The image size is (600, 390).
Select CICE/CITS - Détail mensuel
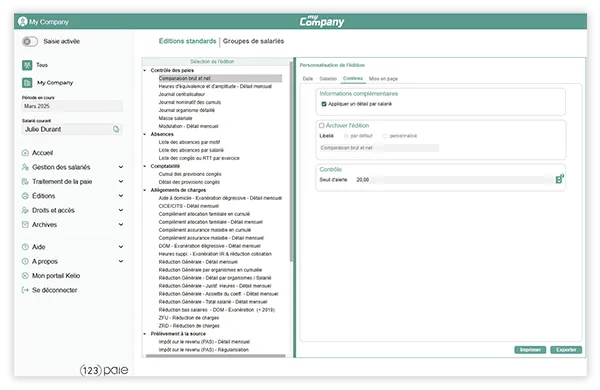(189, 206)
